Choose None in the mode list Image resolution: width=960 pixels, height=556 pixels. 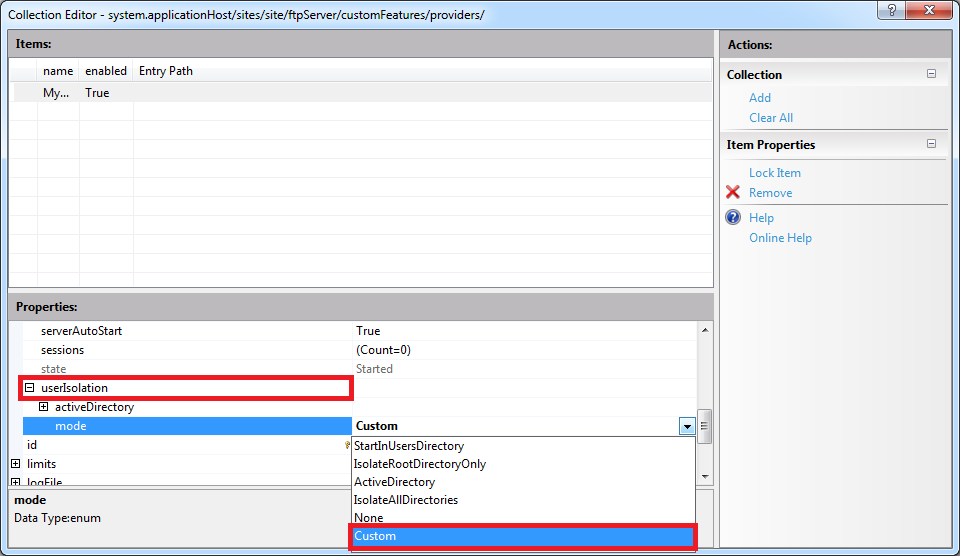[x=369, y=518]
